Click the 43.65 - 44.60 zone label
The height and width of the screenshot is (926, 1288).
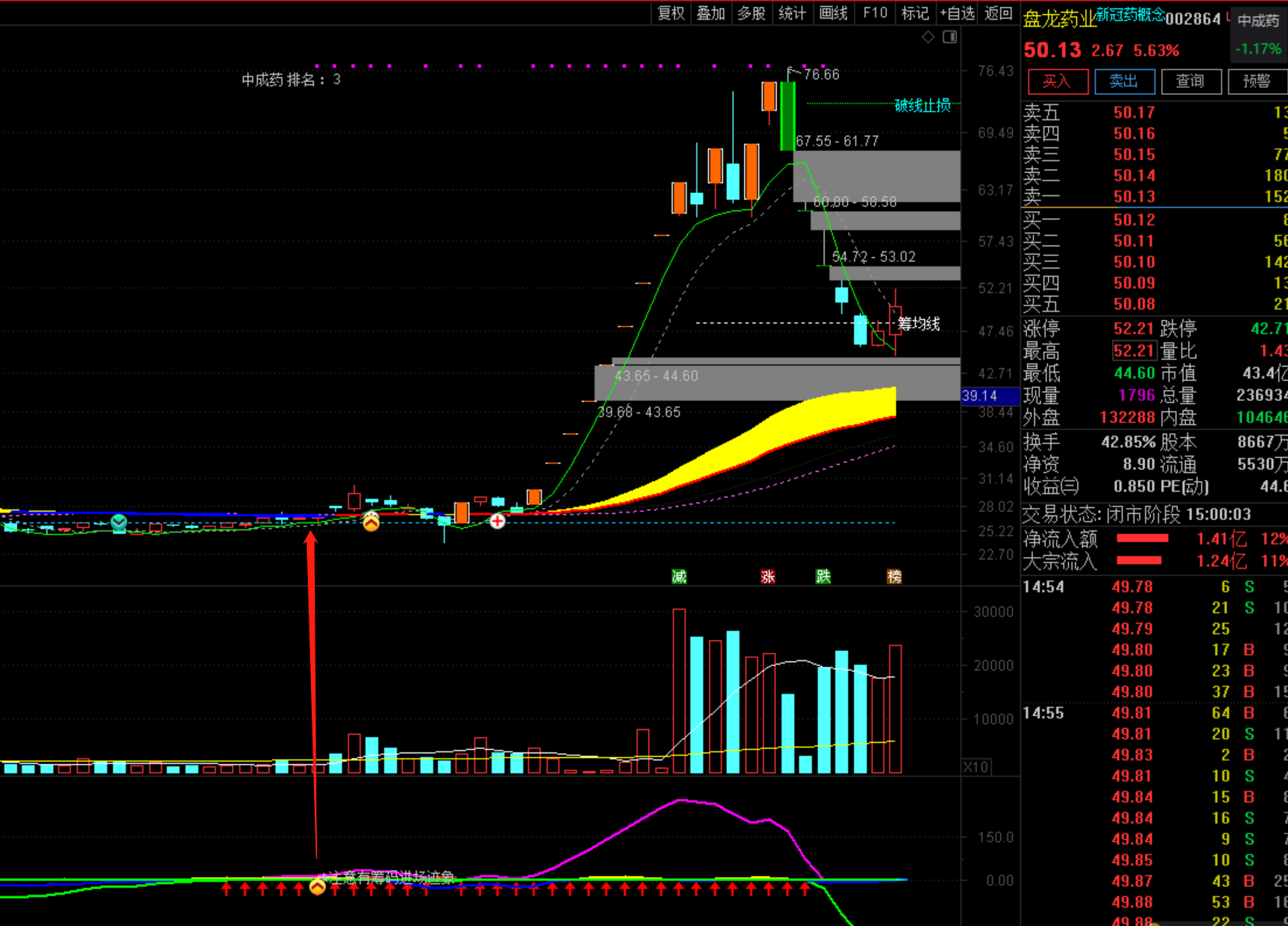click(x=657, y=376)
